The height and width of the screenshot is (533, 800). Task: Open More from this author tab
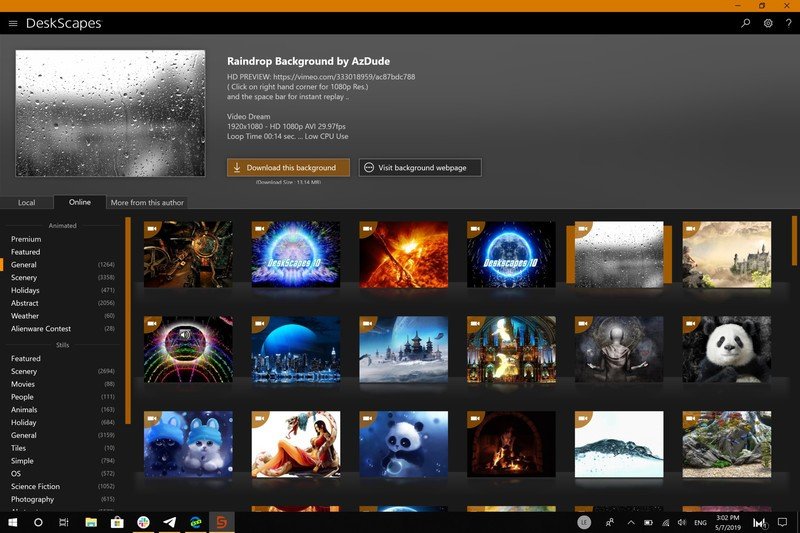coord(147,202)
